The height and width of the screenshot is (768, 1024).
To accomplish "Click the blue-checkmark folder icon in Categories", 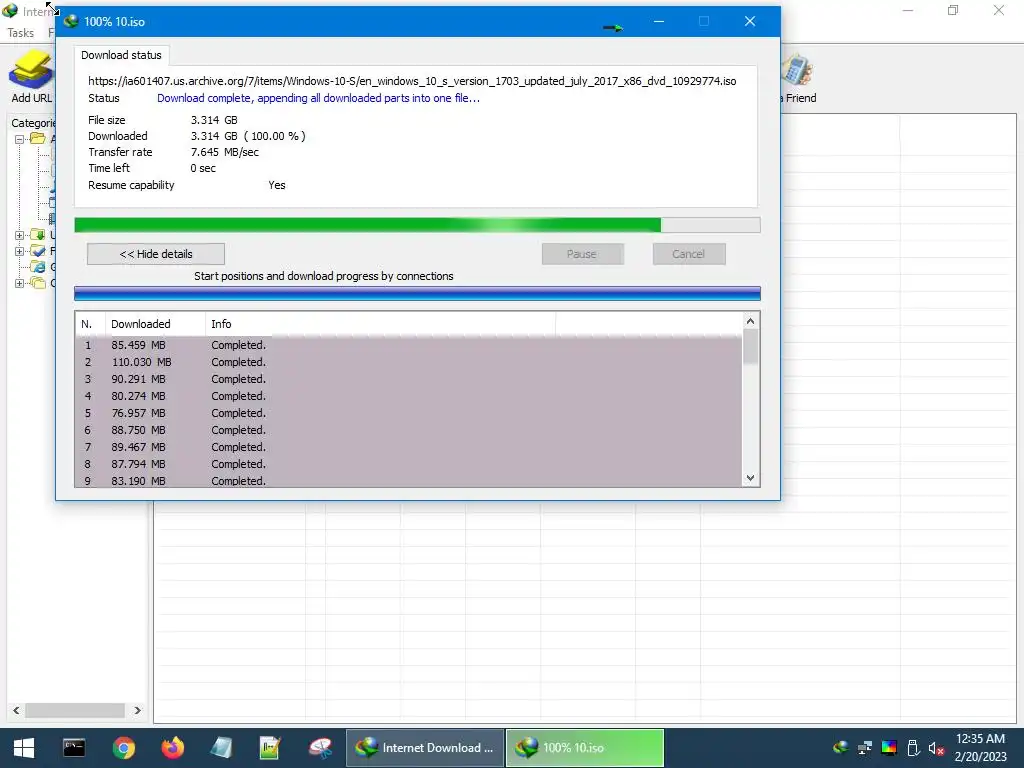I will tap(38, 251).
